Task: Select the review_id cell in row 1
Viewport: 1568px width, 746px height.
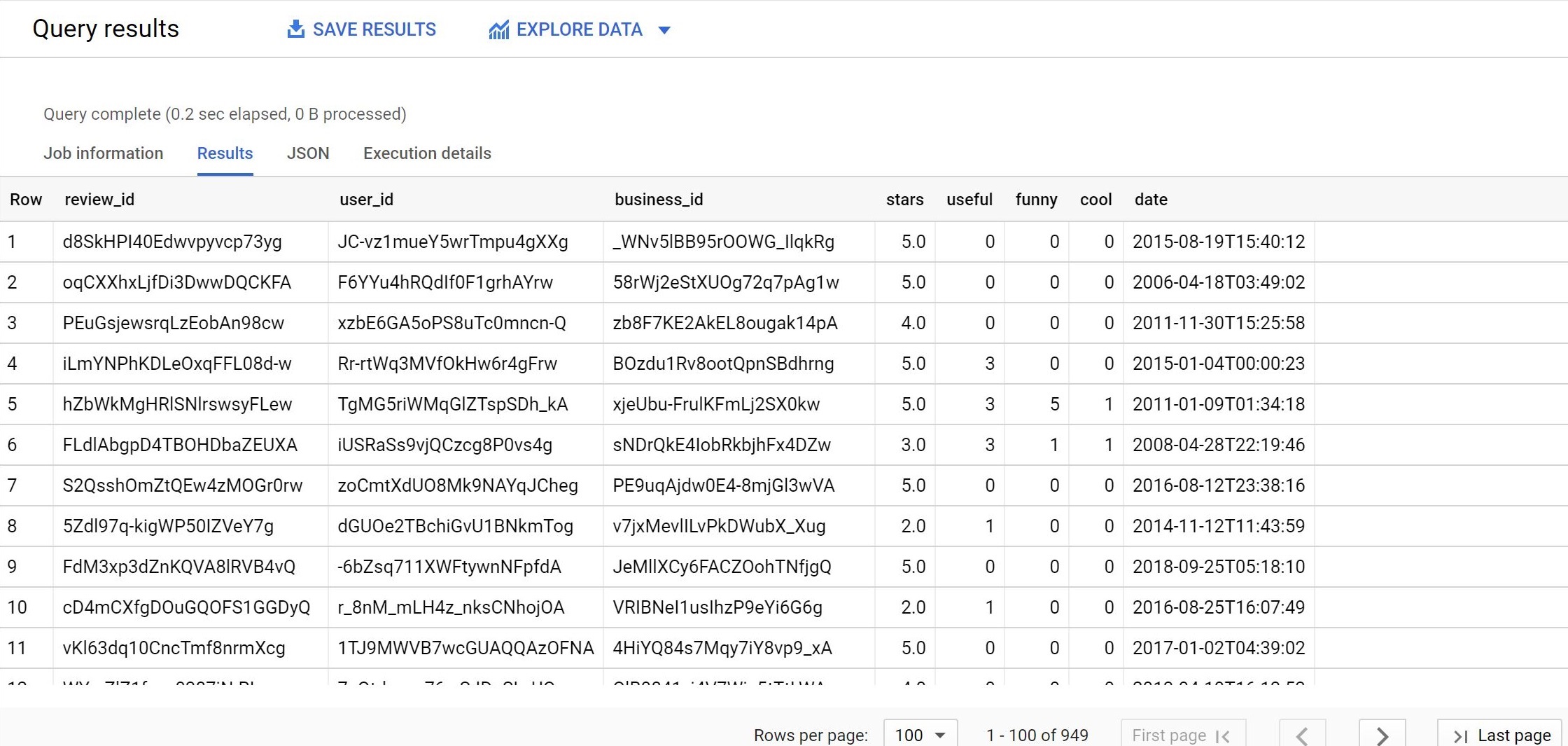Action: (173, 242)
